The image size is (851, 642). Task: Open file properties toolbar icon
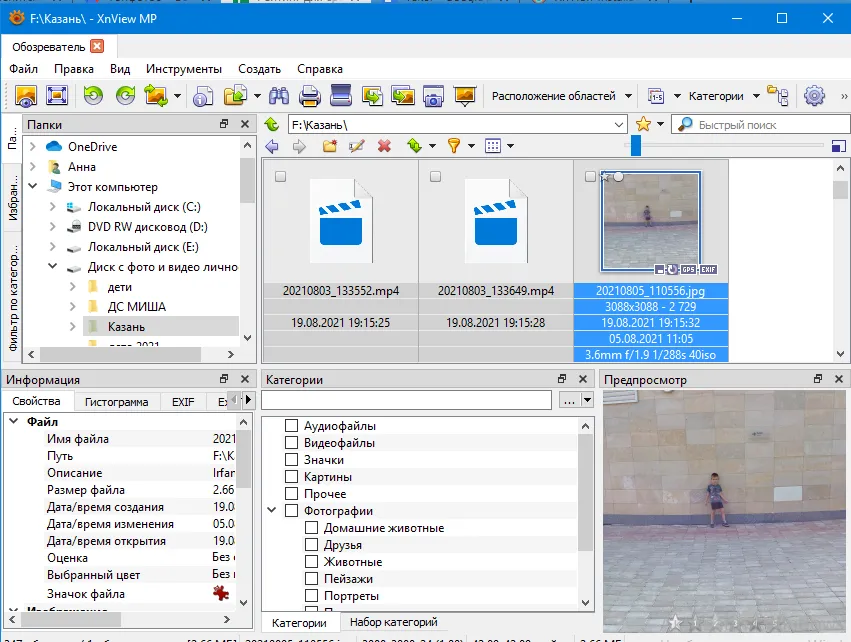click(x=203, y=96)
